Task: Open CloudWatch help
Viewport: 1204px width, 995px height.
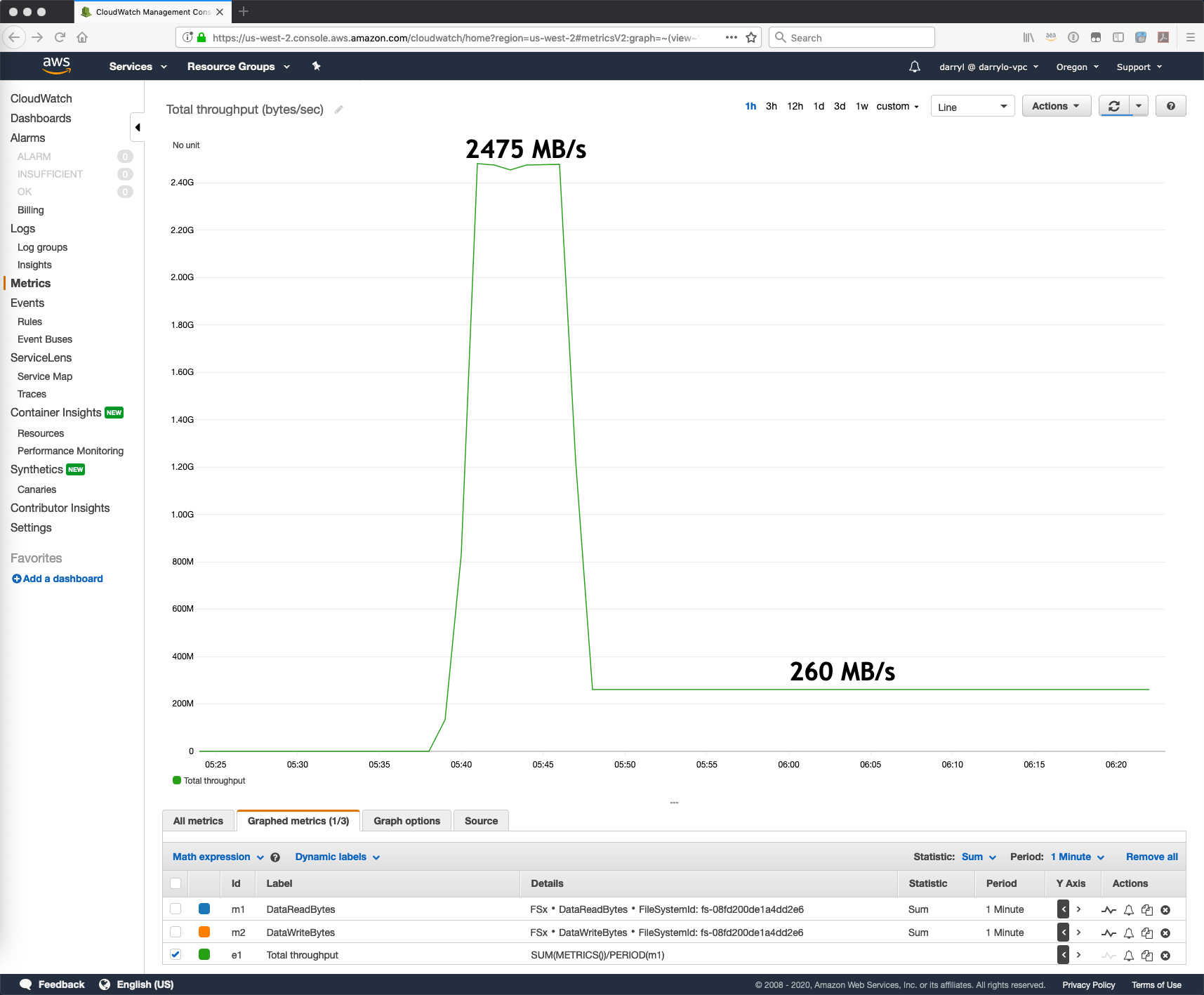Action: point(1170,106)
